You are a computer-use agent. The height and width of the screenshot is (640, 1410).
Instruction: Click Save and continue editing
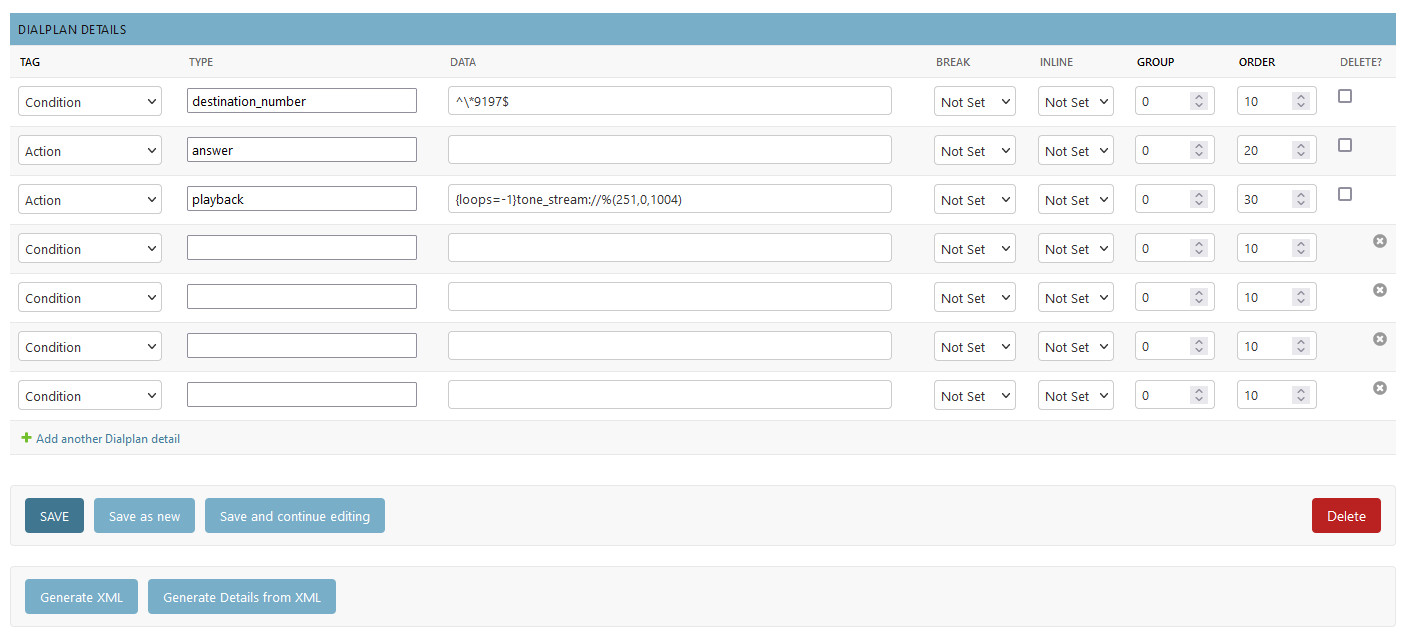294,516
